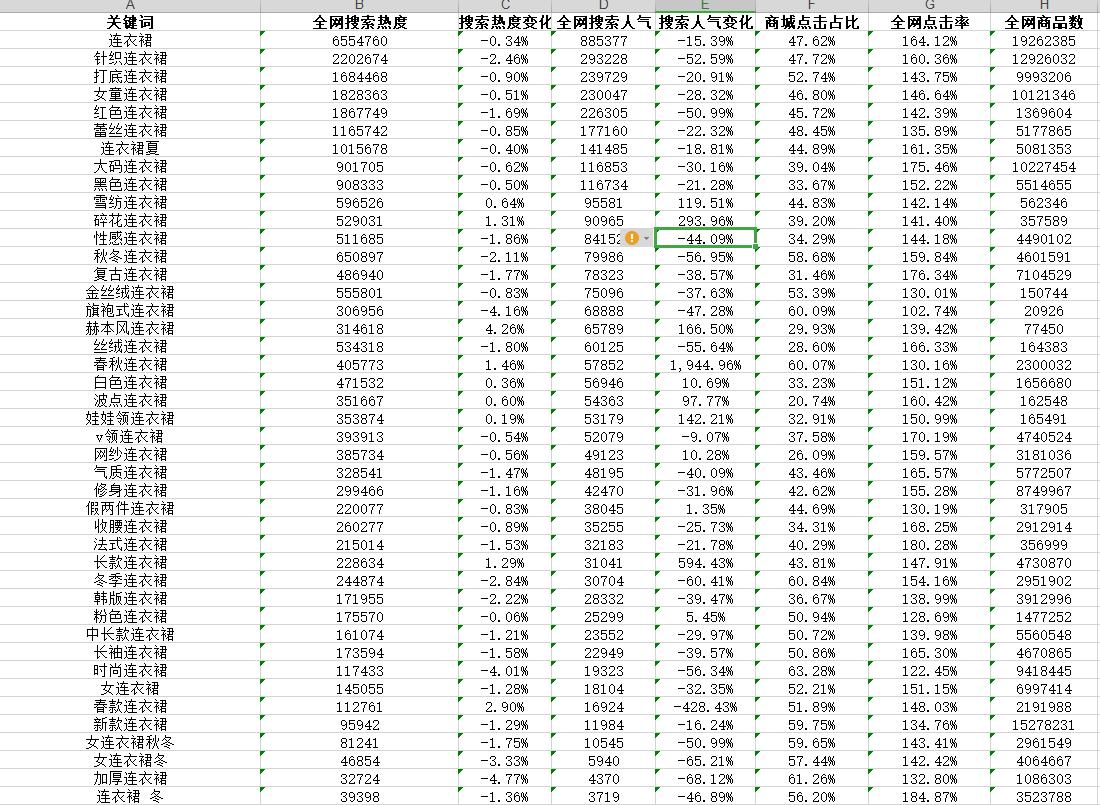This screenshot has width=1100, height=805.
Task: Select the cell 旗袍式连衣裙
Action: point(130,311)
